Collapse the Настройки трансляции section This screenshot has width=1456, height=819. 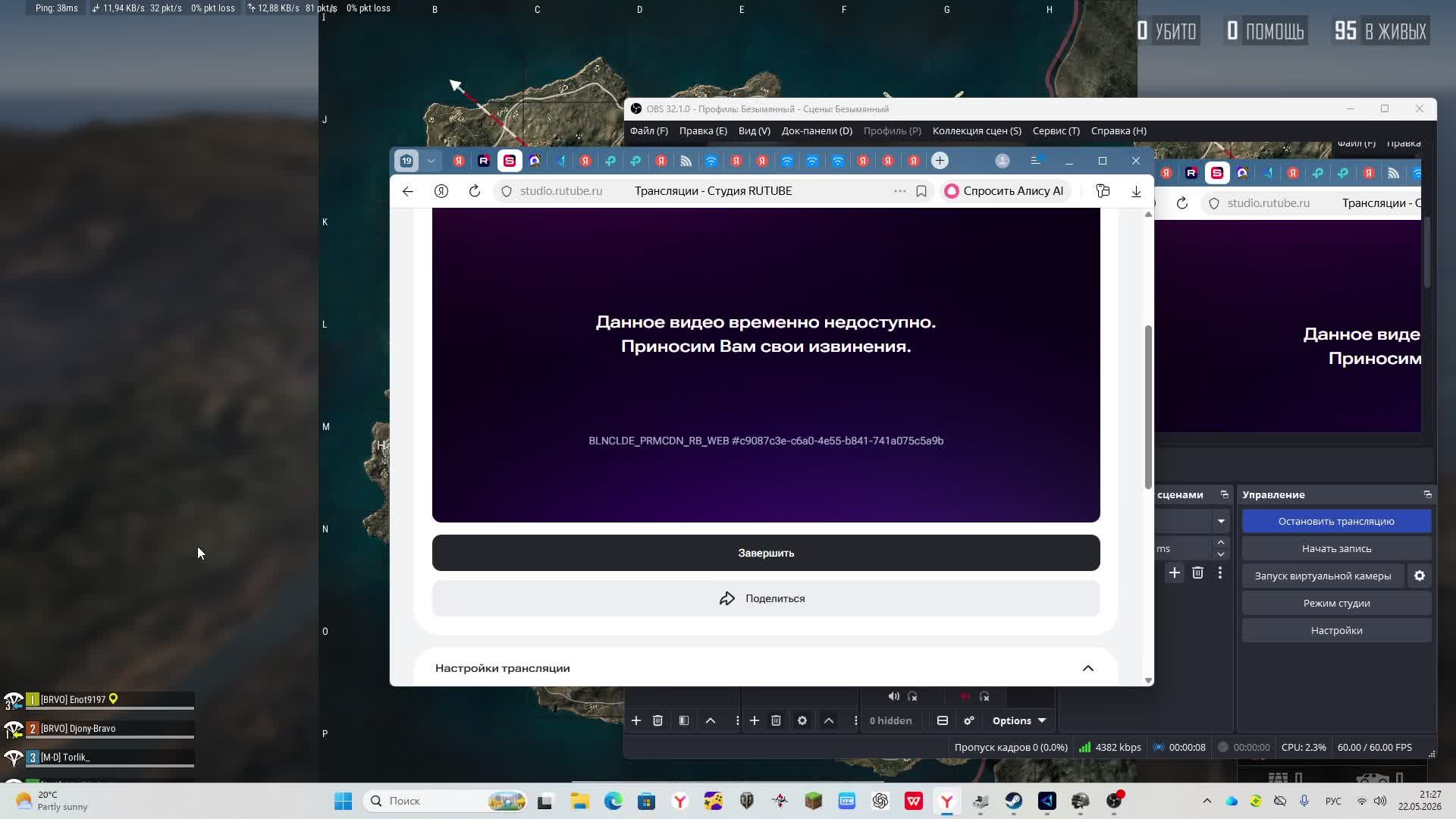click(x=1087, y=668)
